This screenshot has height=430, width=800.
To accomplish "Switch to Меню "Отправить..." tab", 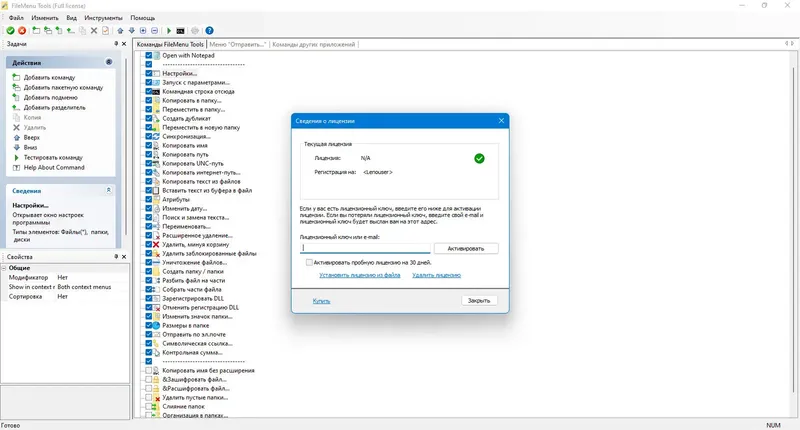I will click(238, 44).
